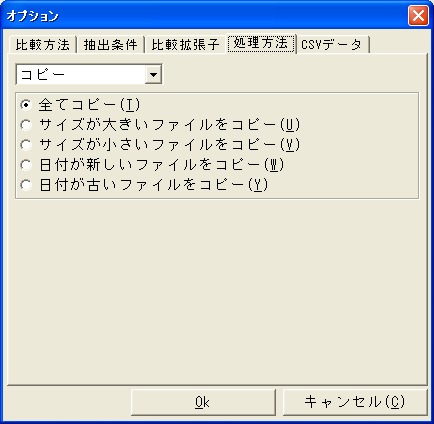
Task: Confirm settings with the Ok button
Action: tap(203, 402)
